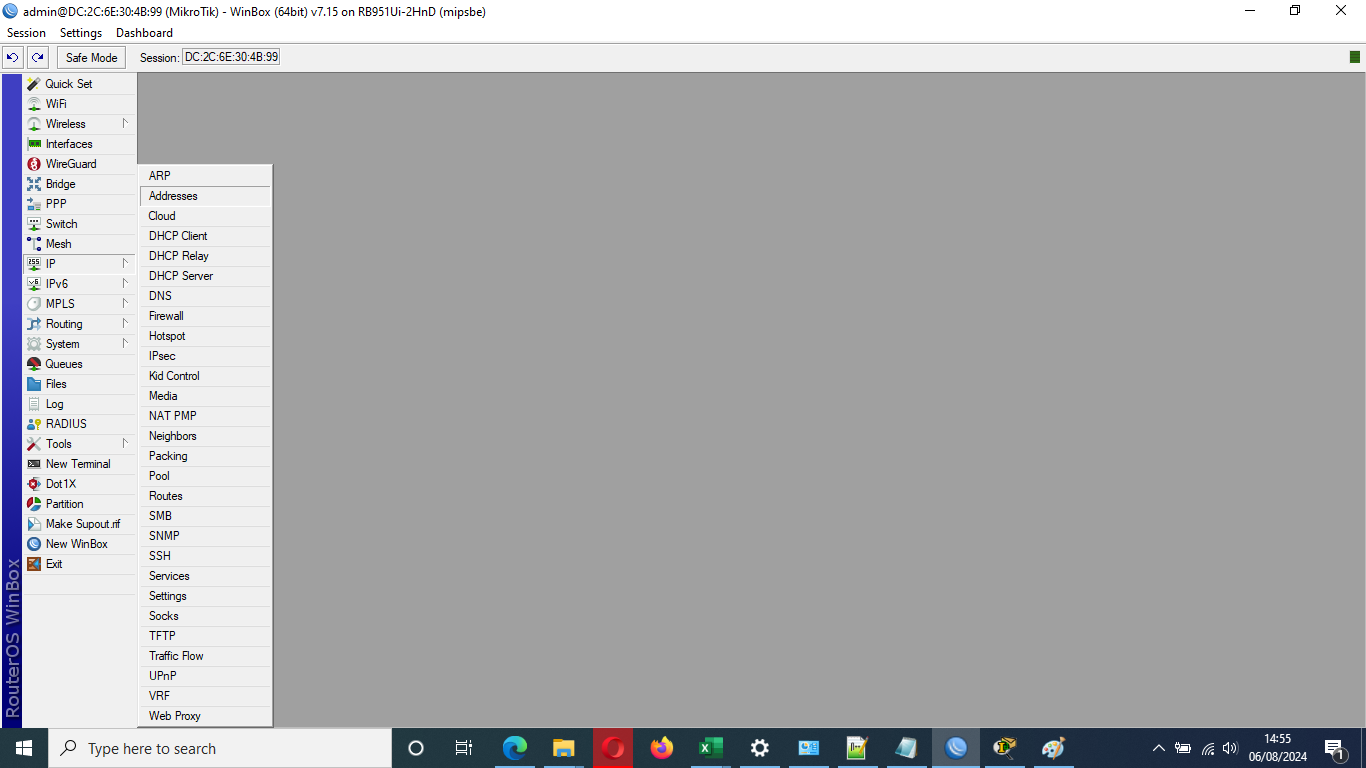
Task: Click the Exit icon in sidebar
Action: click(34, 564)
